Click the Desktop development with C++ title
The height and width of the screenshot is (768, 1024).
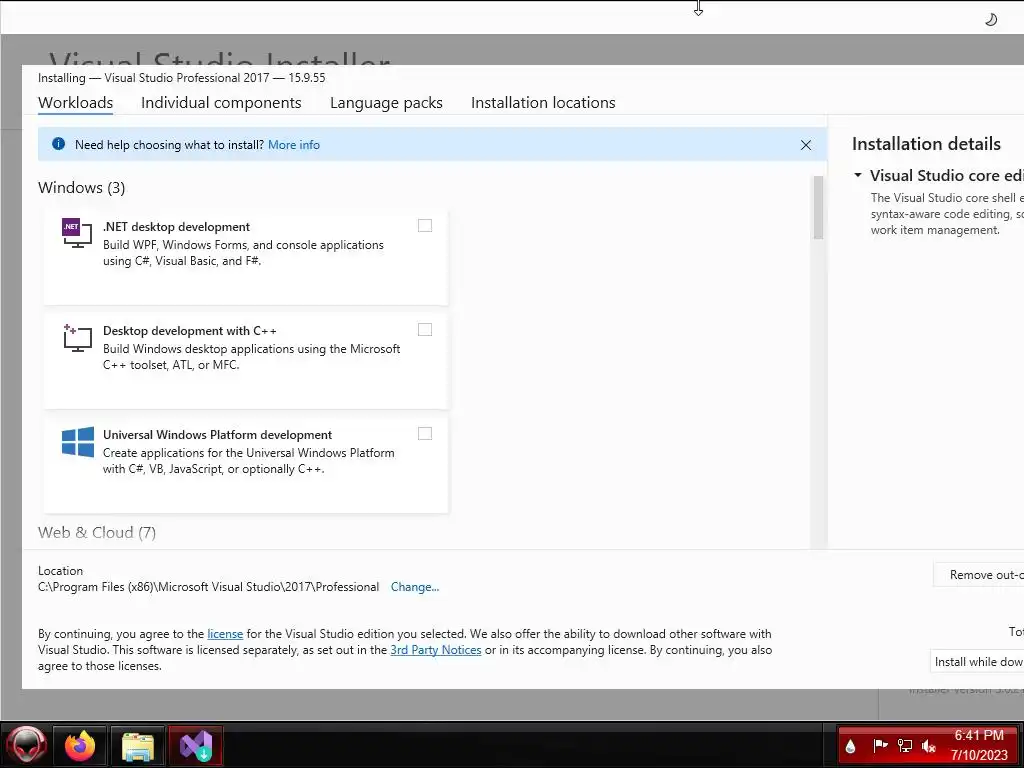[189, 330]
